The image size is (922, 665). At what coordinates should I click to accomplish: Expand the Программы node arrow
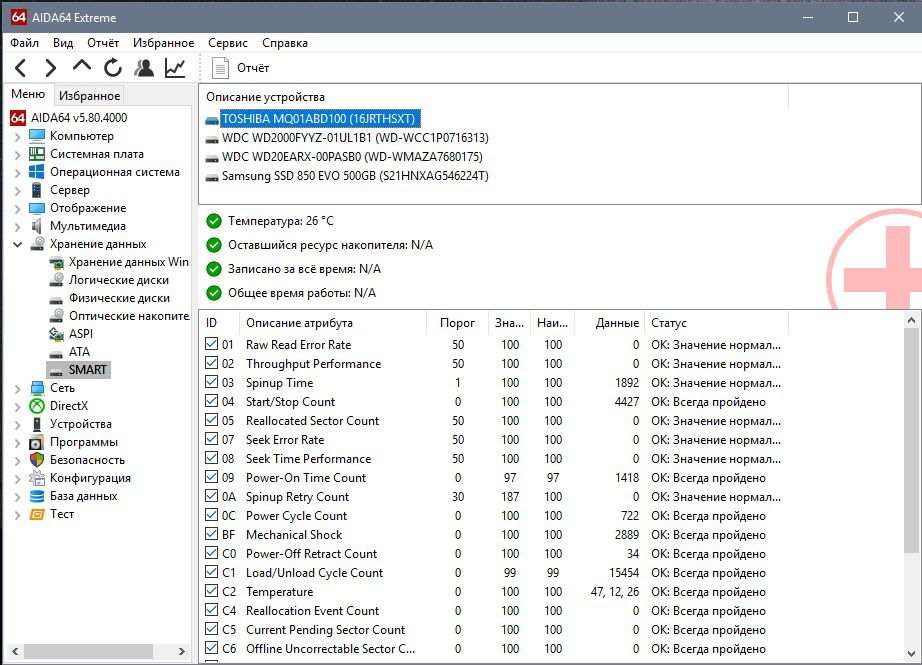tap(18, 443)
